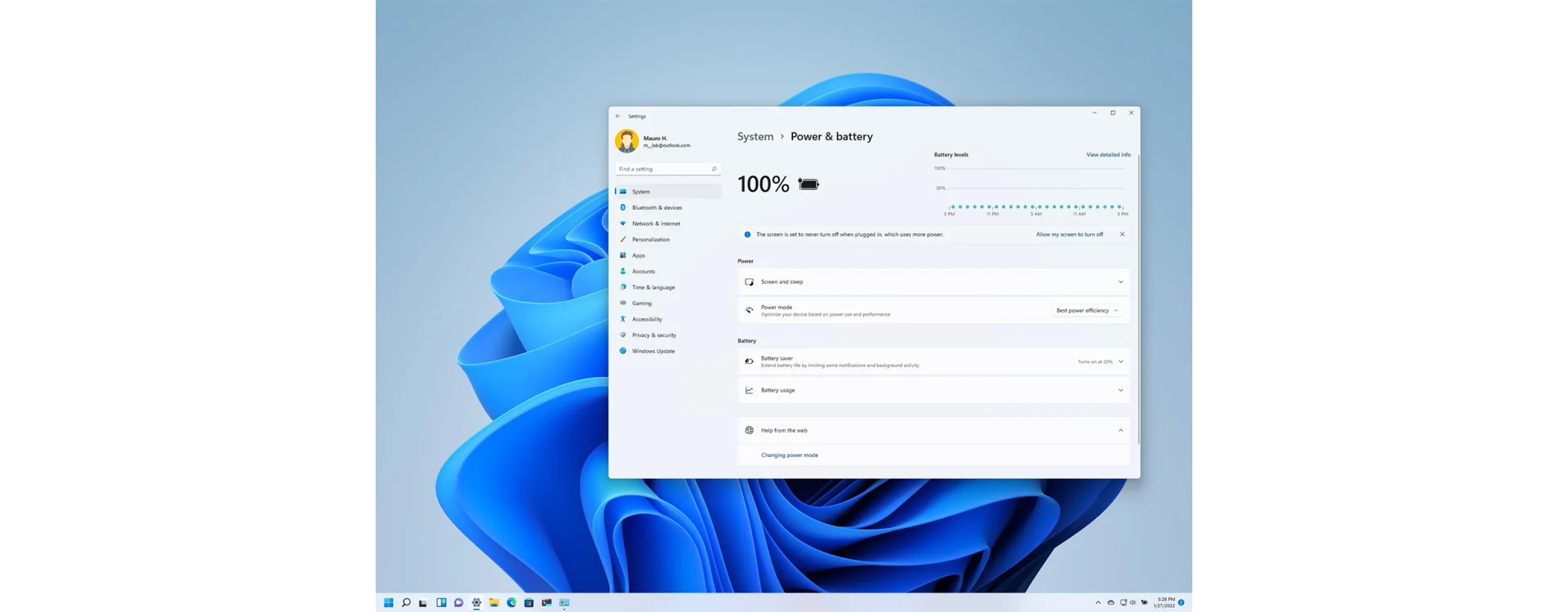Click the search magnifier in Find a setting
Viewport: 1568px width, 612px height.
click(714, 169)
